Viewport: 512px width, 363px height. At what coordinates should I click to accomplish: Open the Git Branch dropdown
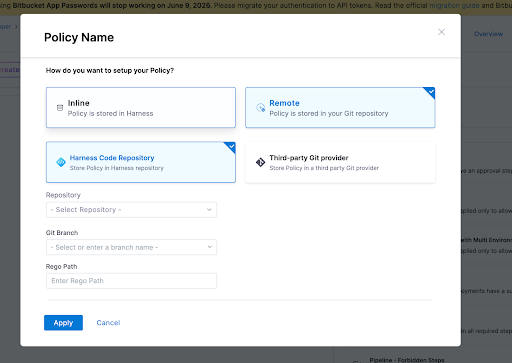click(x=131, y=247)
